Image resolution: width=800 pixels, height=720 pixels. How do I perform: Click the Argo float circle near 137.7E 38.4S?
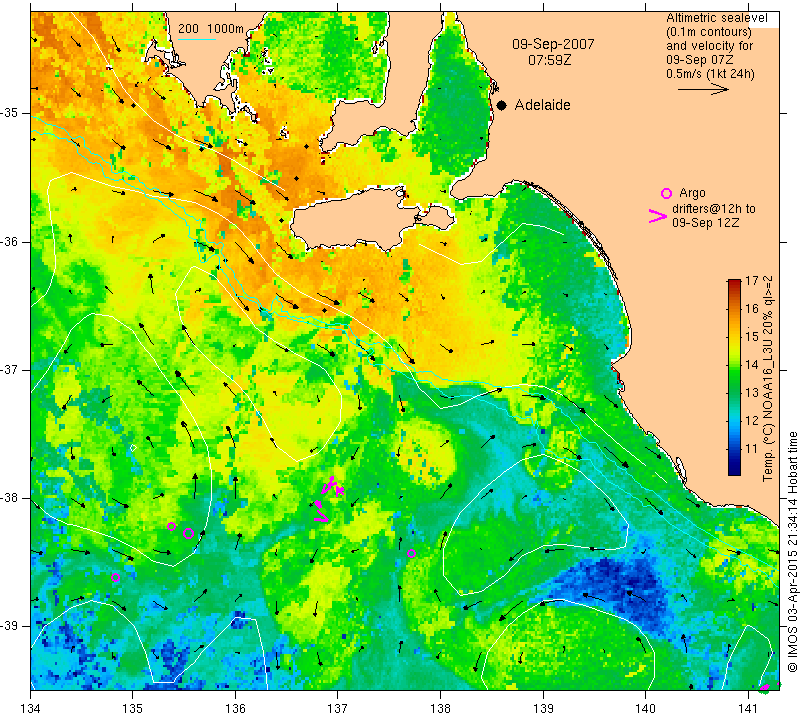(412, 553)
